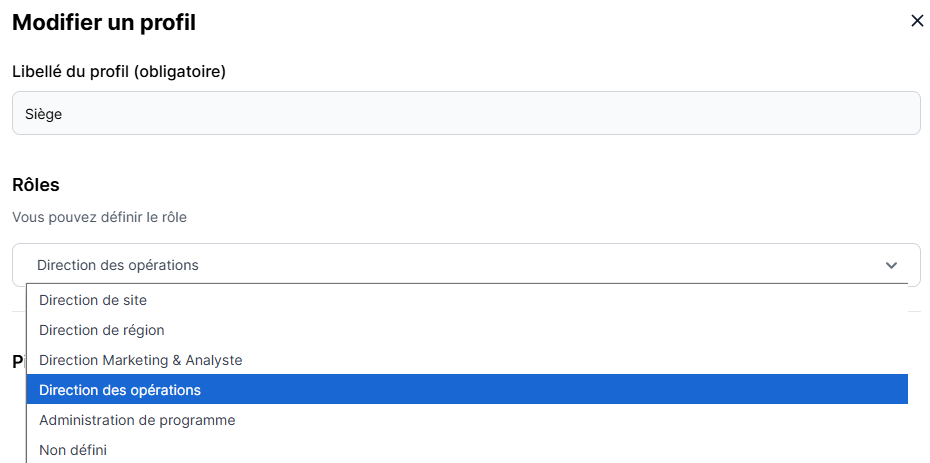Close the Modifier un profil dialog
Viewport: 930px width, 463px height.
pos(917,21)
